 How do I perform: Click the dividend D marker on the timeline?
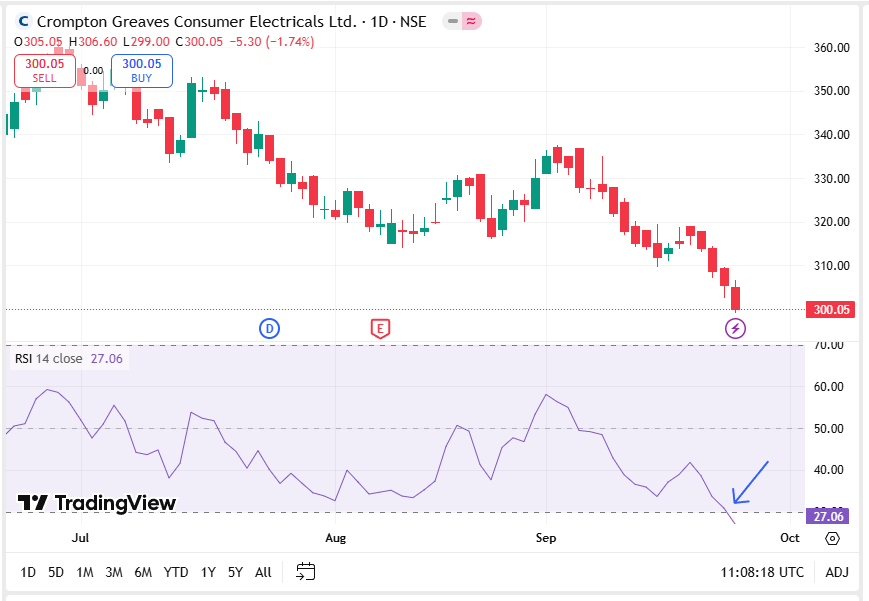coord(269,328)
